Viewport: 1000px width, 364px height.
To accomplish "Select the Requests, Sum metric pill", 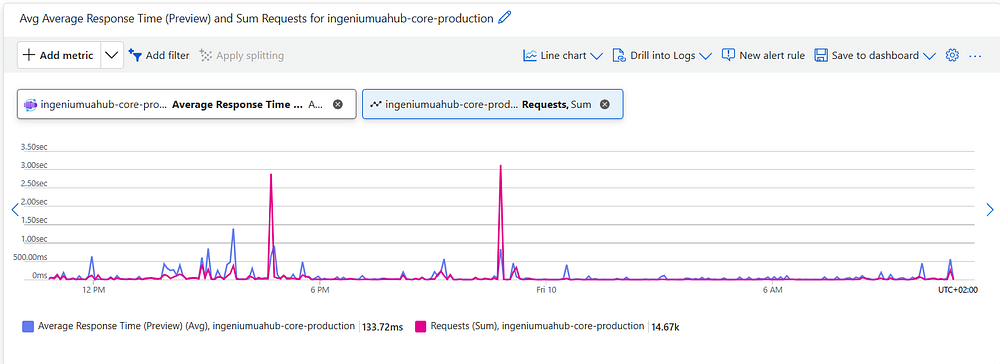I will click(493, 105).
